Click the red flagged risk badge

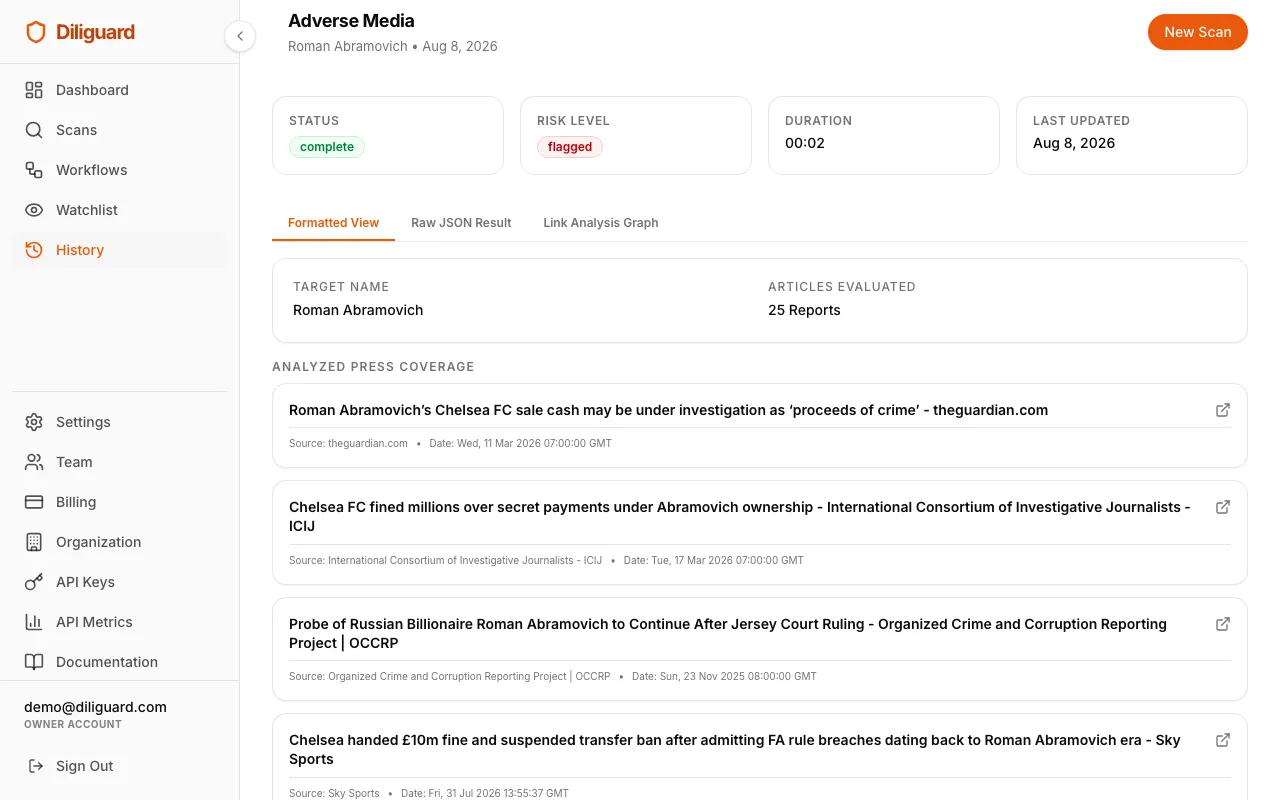[570, 147]
